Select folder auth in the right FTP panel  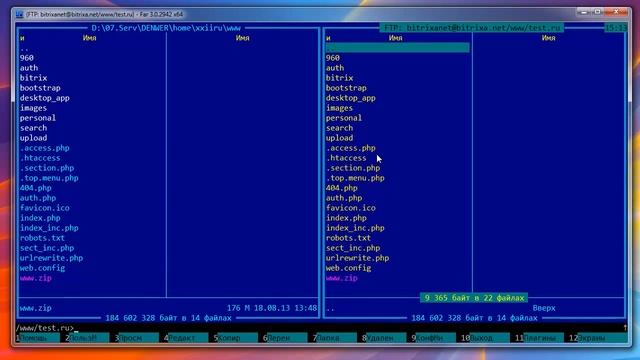pyautogui.click(x=335, y=68)
